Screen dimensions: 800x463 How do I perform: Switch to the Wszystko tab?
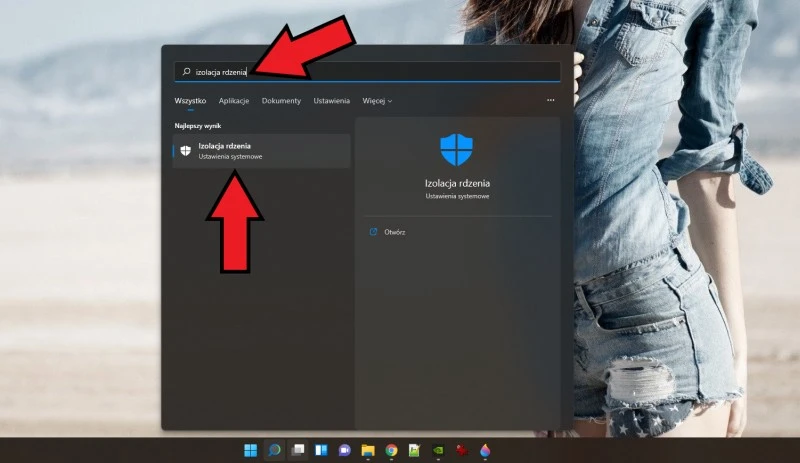(190, 101)
